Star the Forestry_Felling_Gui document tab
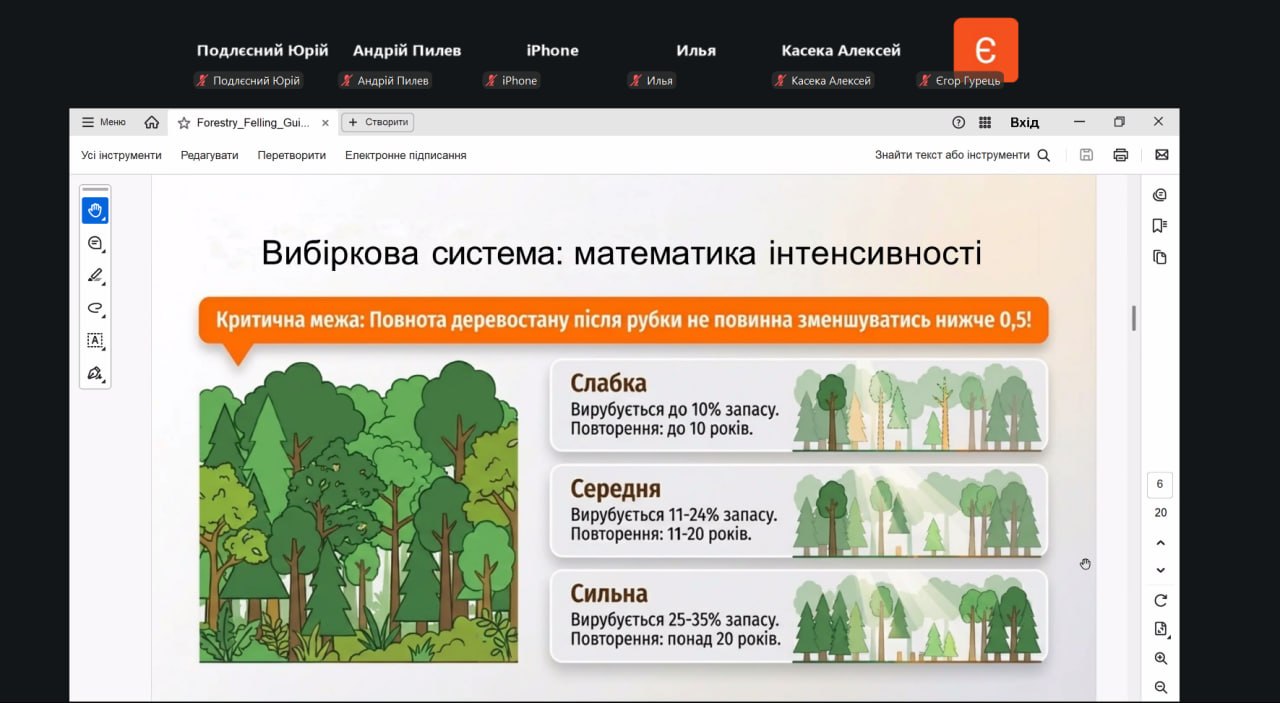Viewport: 1280px width, 703px height. pos(183,123)
